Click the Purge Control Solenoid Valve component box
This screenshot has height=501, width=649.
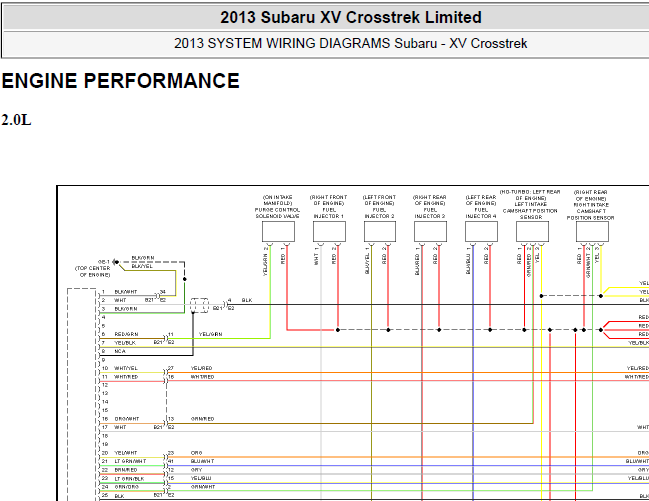(278, 231)
